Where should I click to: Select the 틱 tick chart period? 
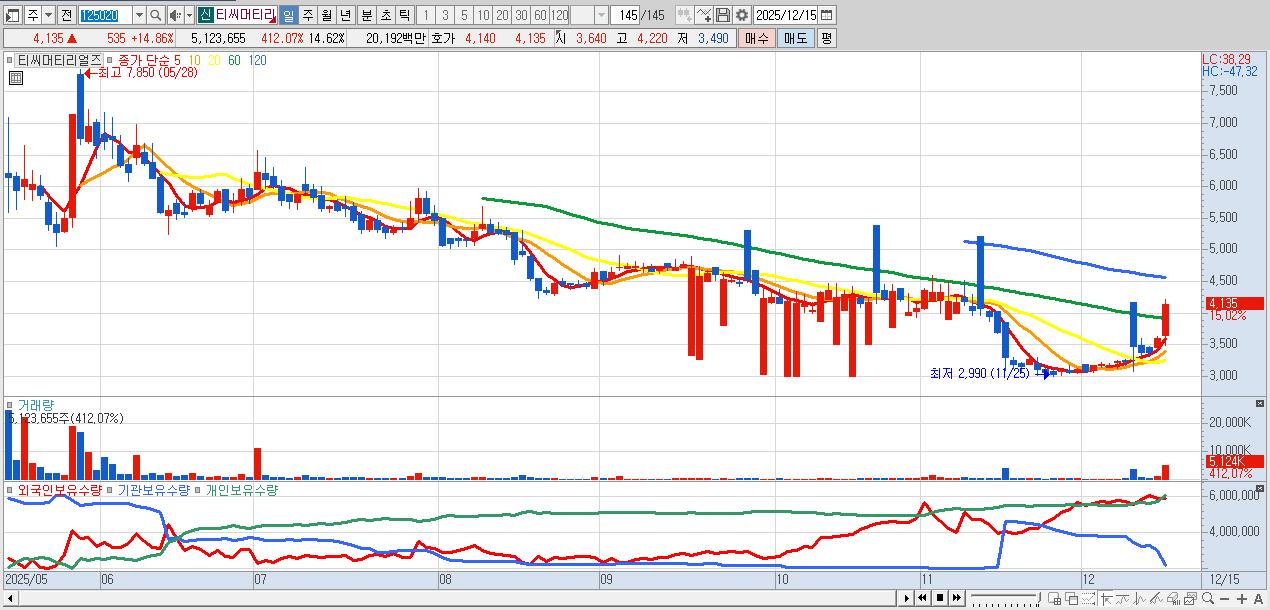point(403,15)
